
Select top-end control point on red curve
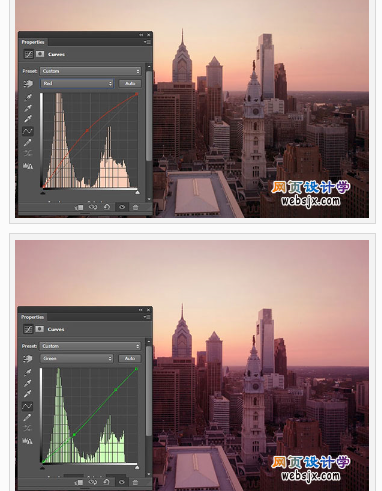pyautogui.click(x=137, y=94)
